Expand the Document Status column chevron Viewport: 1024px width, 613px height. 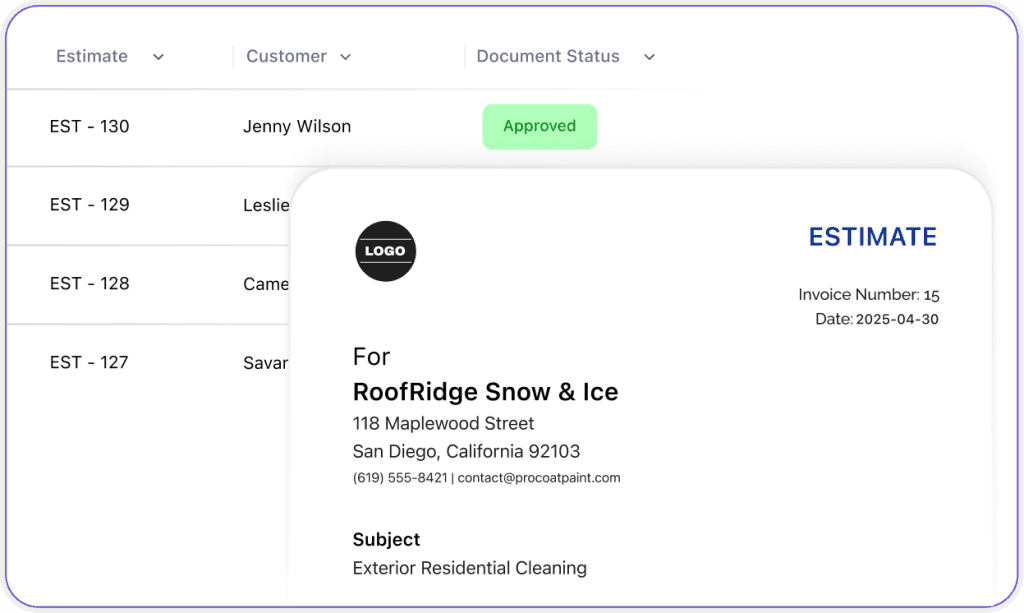pyautogui.click(x=649, y=57)
